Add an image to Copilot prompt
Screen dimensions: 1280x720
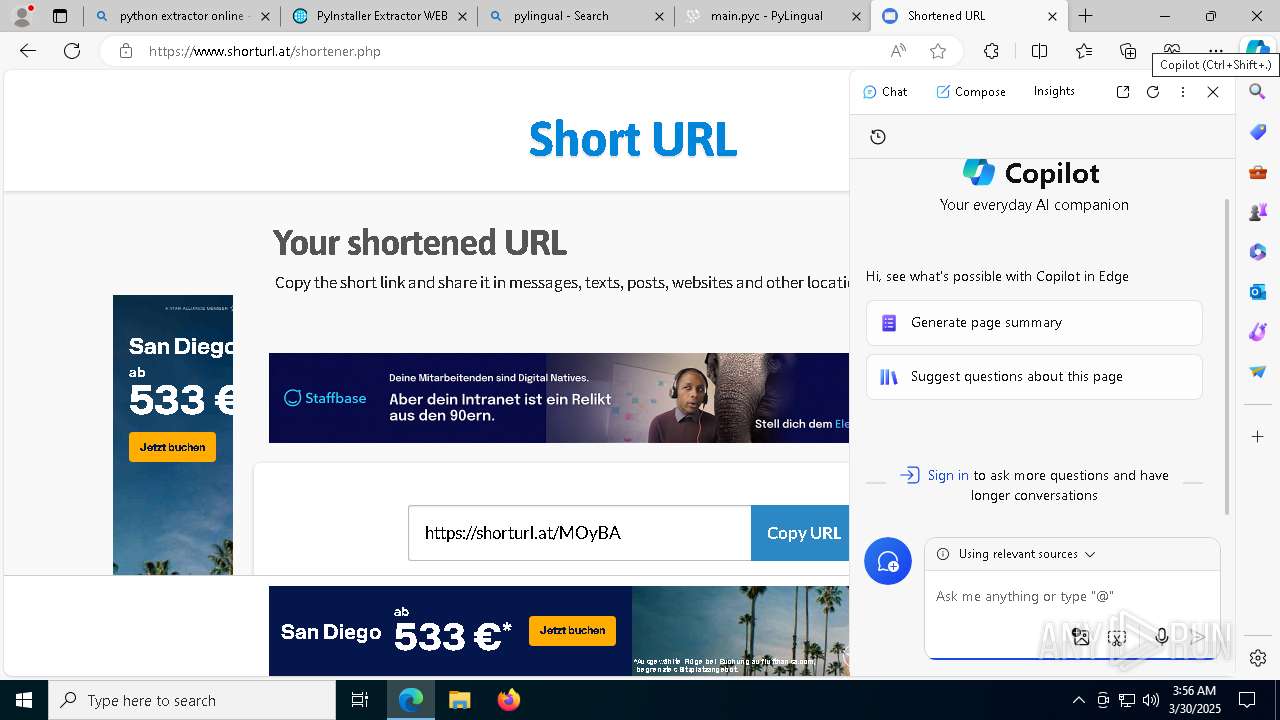1081,637
